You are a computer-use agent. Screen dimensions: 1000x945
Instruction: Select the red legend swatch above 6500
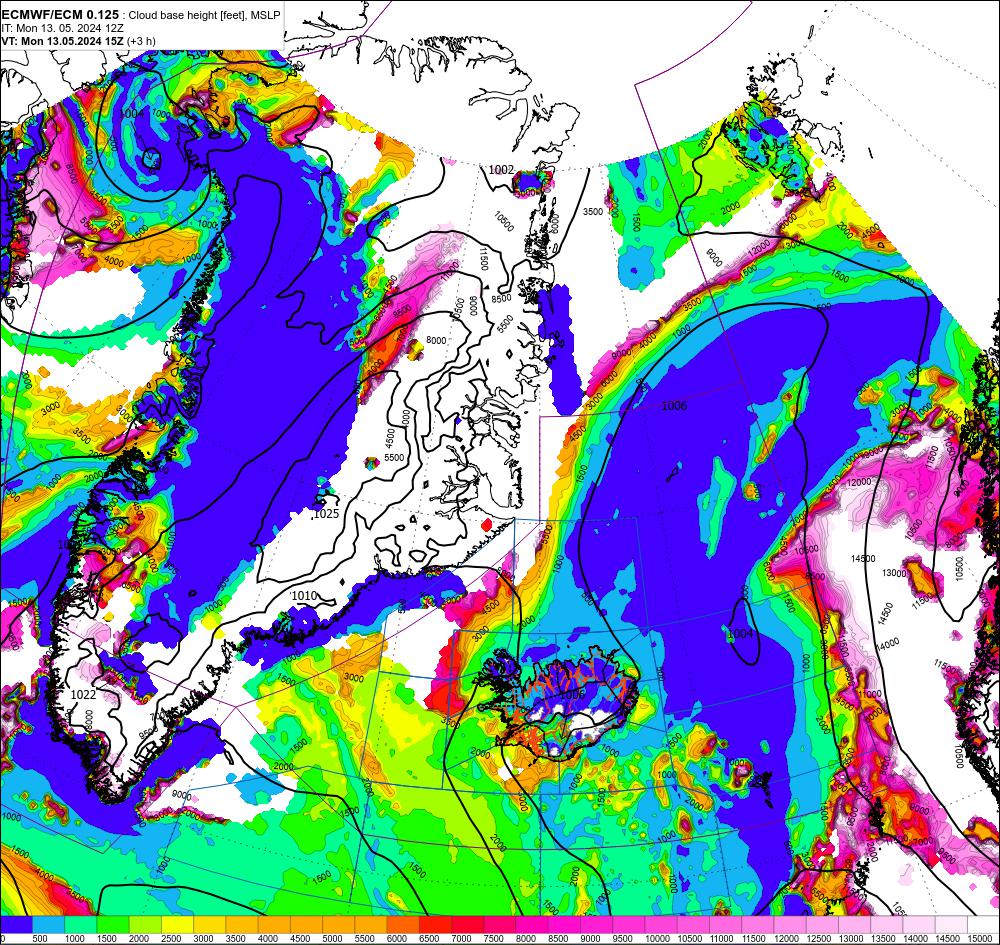click(x=436, y=925)
